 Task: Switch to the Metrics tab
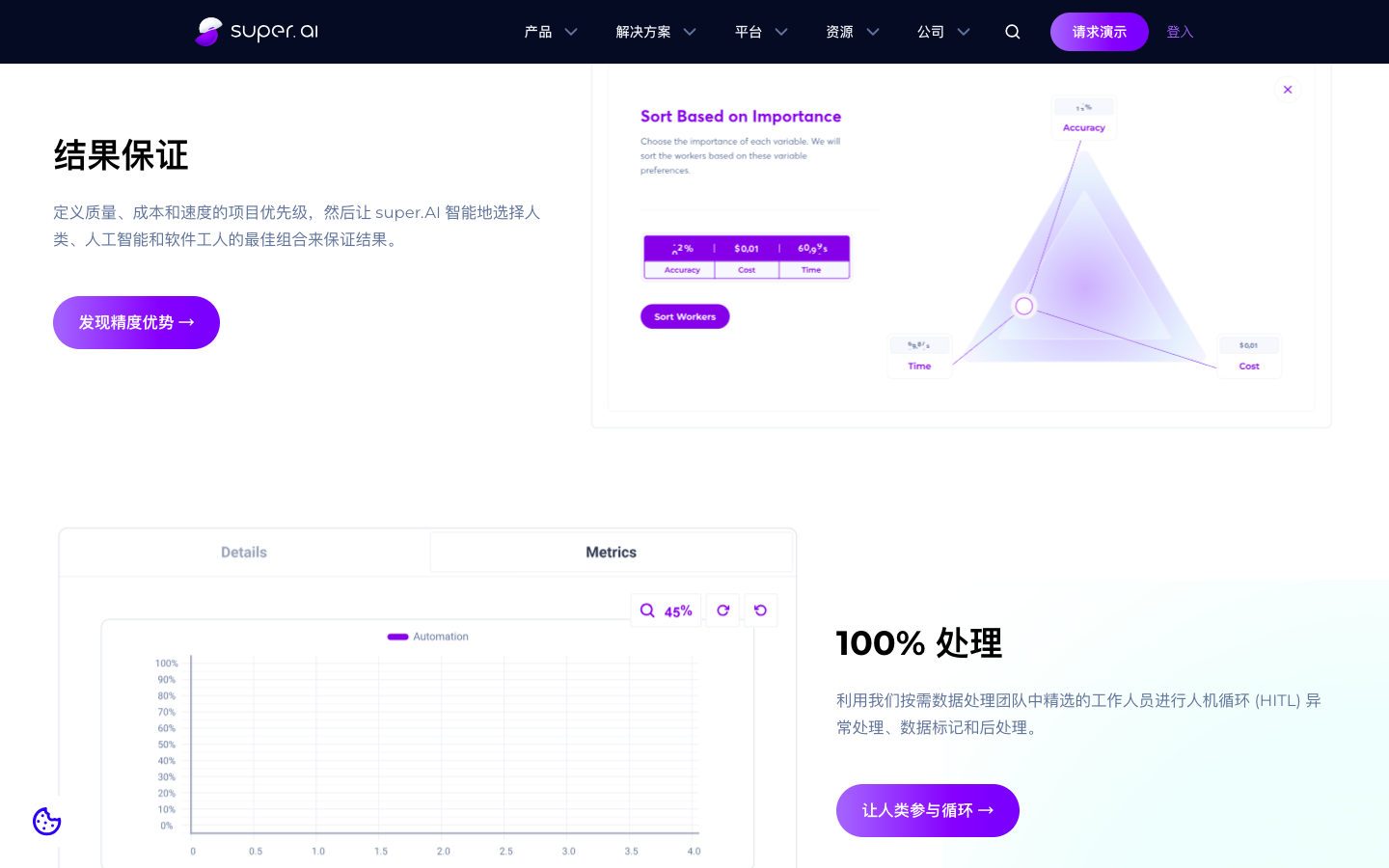pyautogui.click(x=611, y=552)
